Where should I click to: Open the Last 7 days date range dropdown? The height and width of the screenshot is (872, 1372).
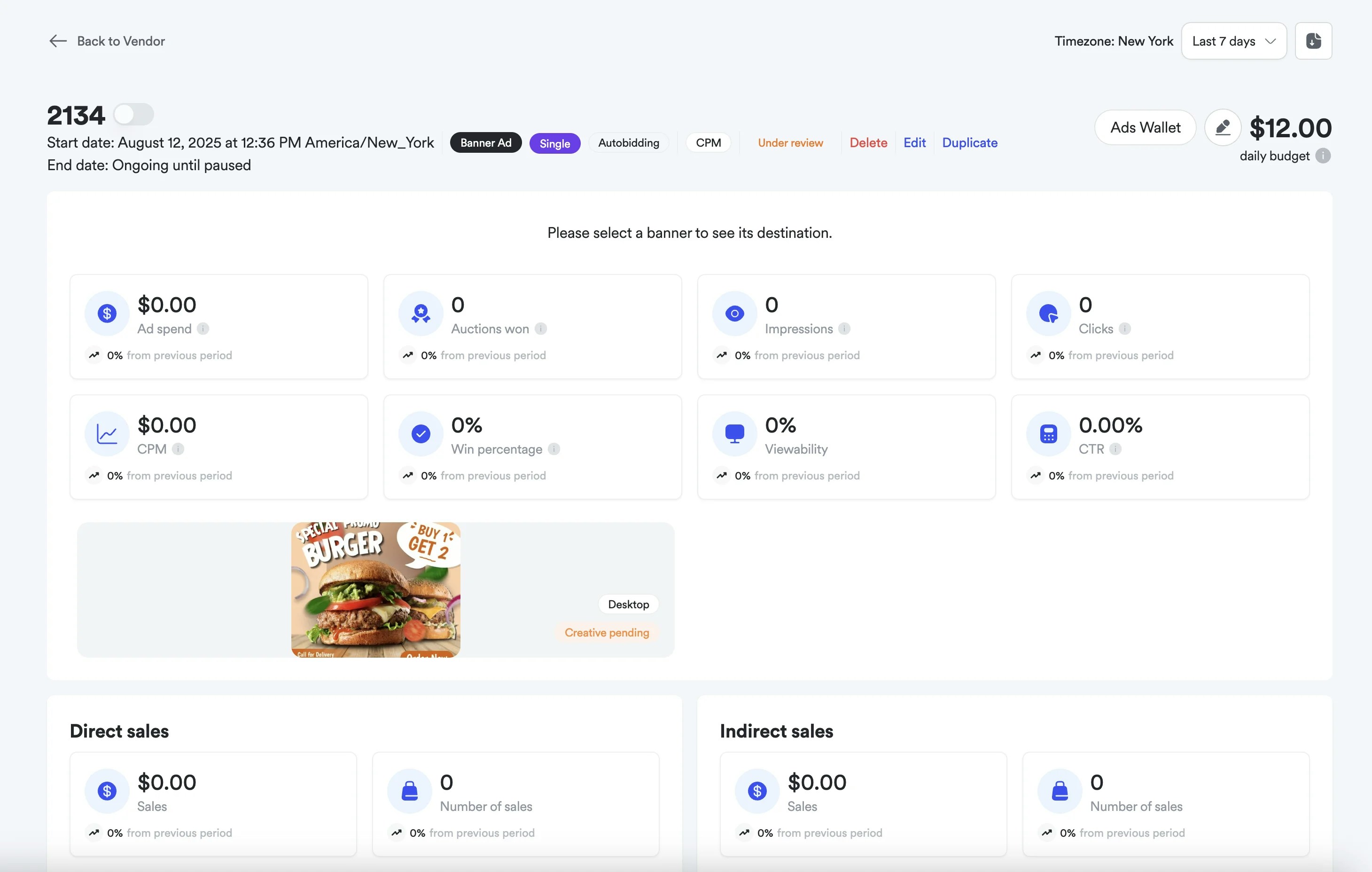[x=1233, y=40]
